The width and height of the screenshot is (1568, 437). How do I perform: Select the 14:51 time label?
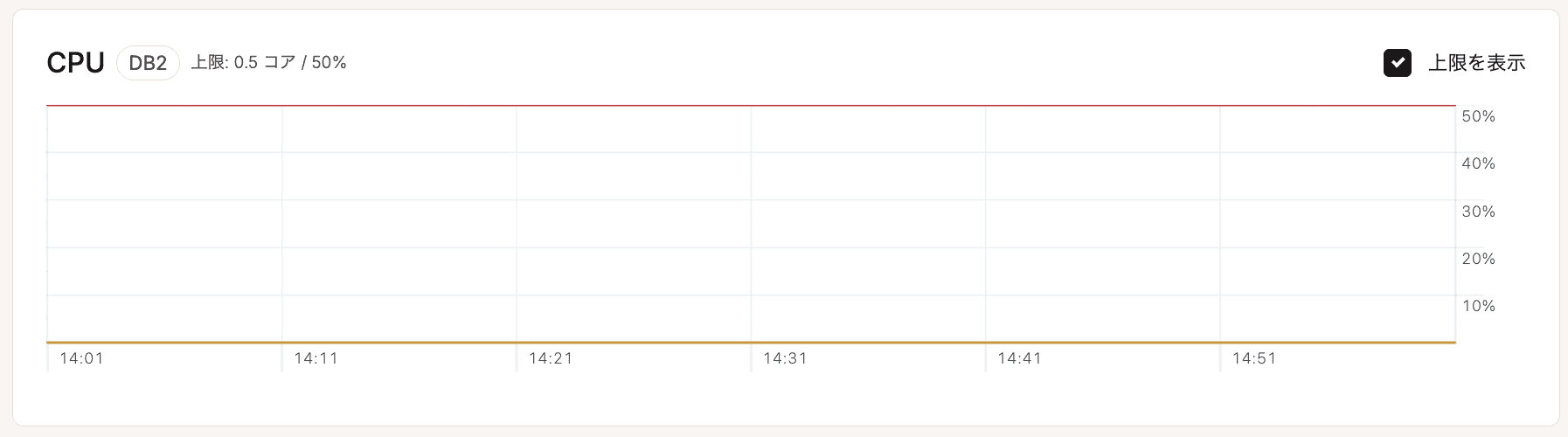[x=1254, y=358]
